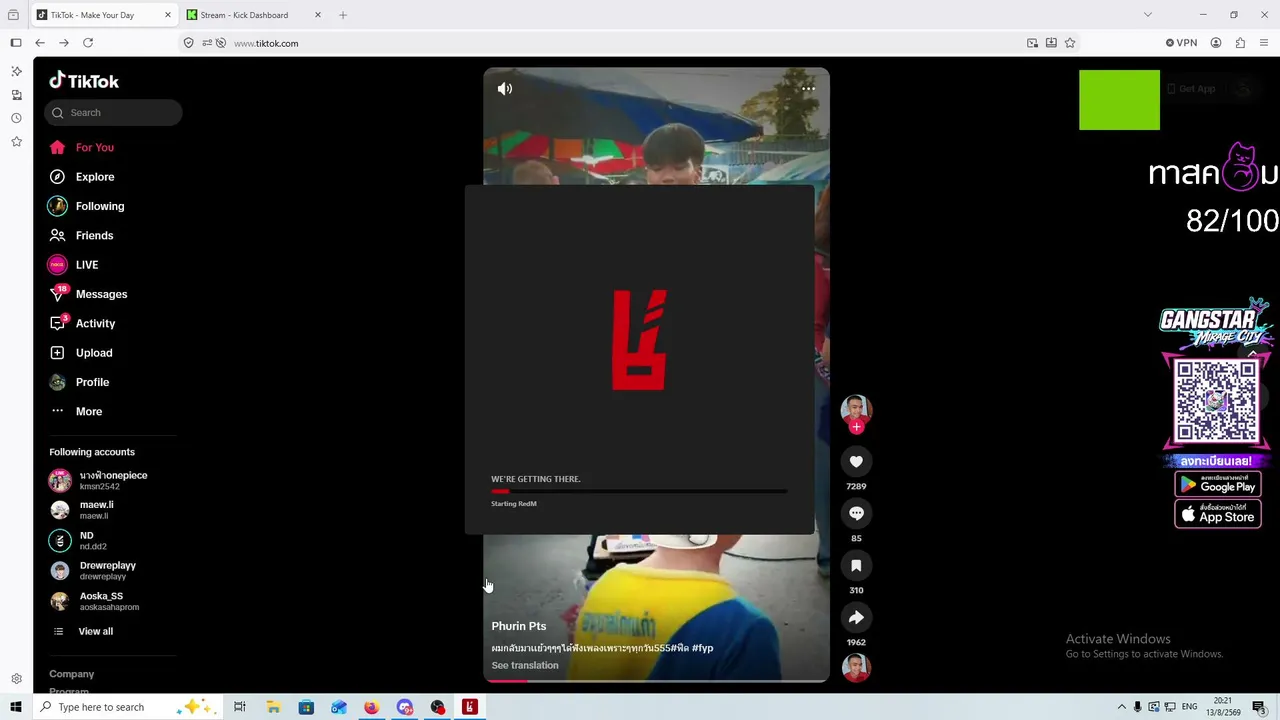Click the #fyp hashtag in caption

coord(702,648)
